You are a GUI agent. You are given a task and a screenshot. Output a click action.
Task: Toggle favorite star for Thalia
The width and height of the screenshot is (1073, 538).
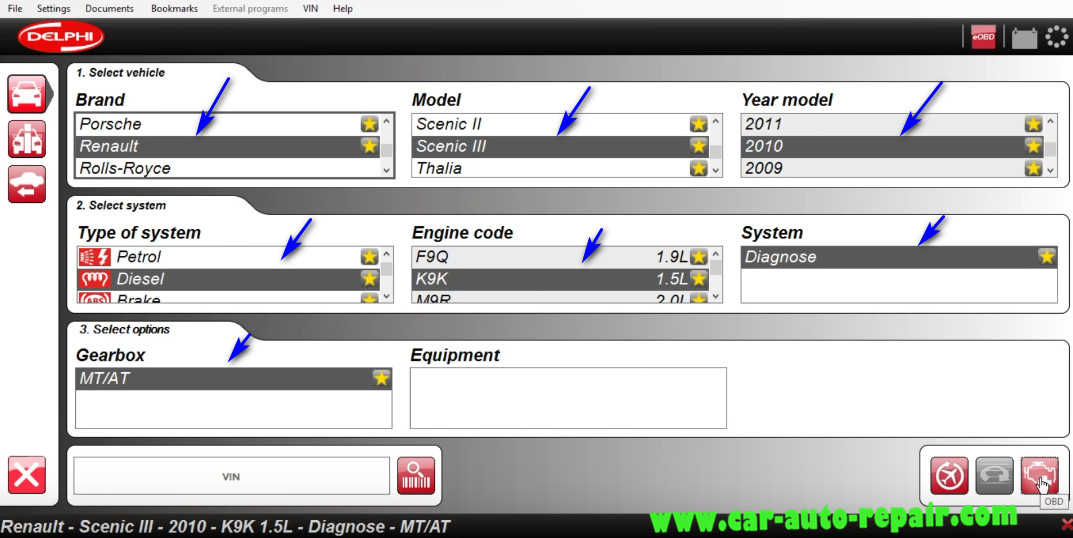coord(698,168)
